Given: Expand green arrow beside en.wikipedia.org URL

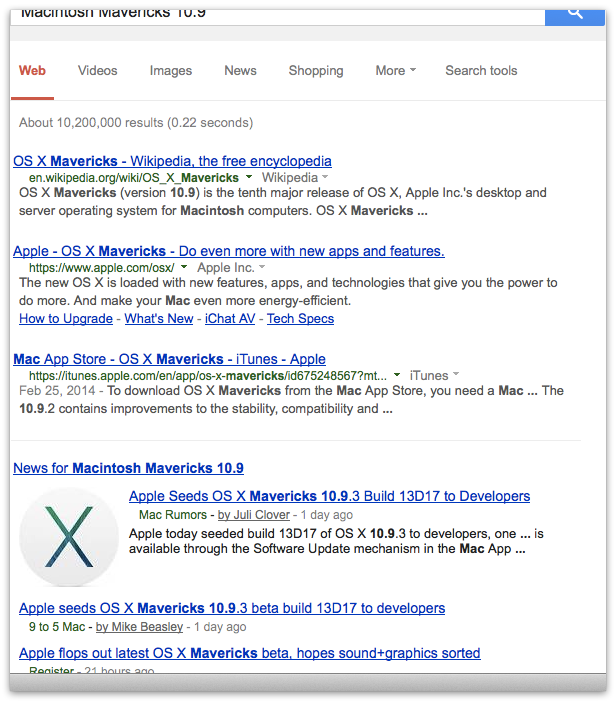Looking at the screenshot, I should (x=249, y=177).
